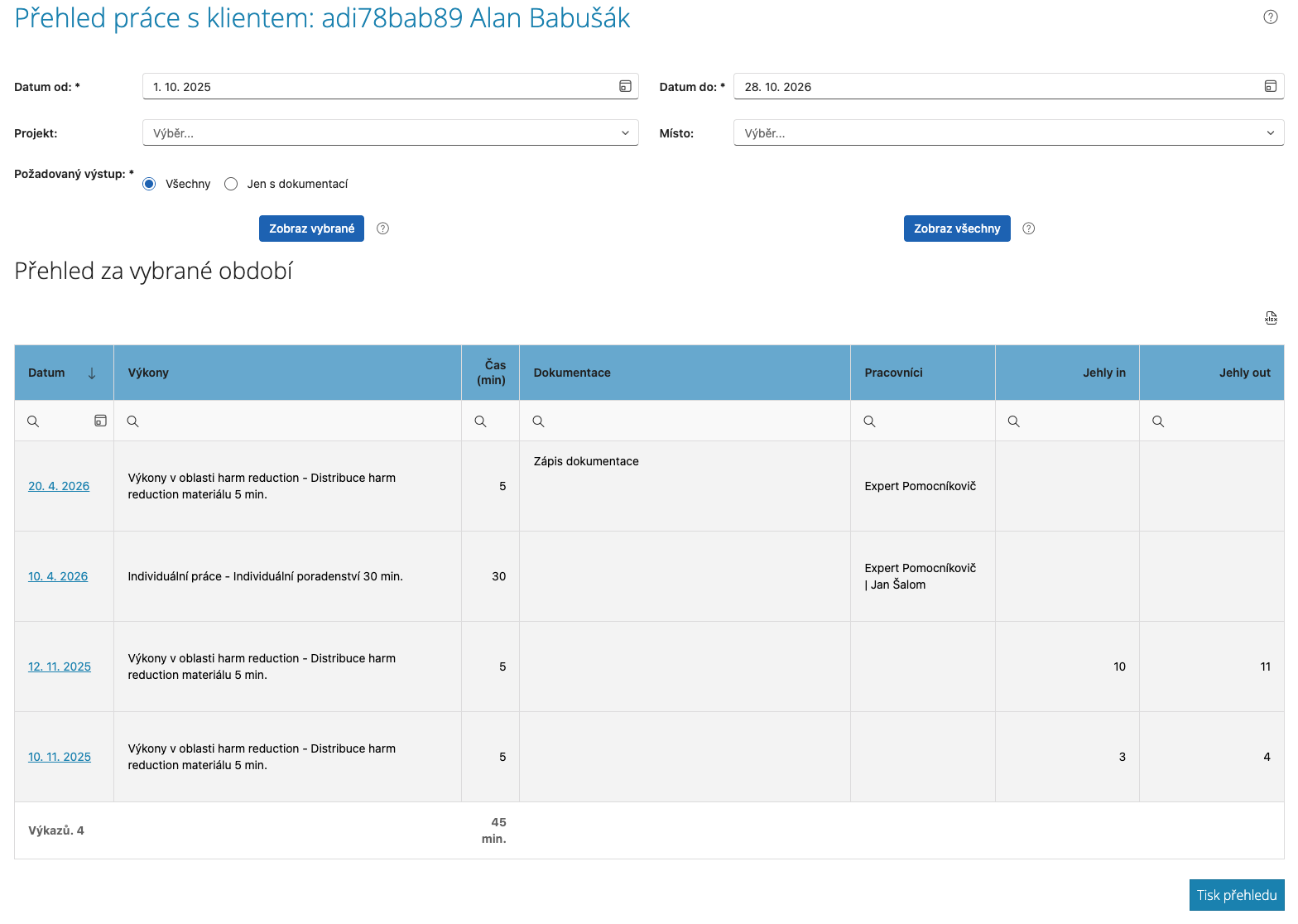Open calendar icon in Datum filter cell
Image resolution: width=1298 pixels, height=924 pixels.
click(x=100, y=421)
